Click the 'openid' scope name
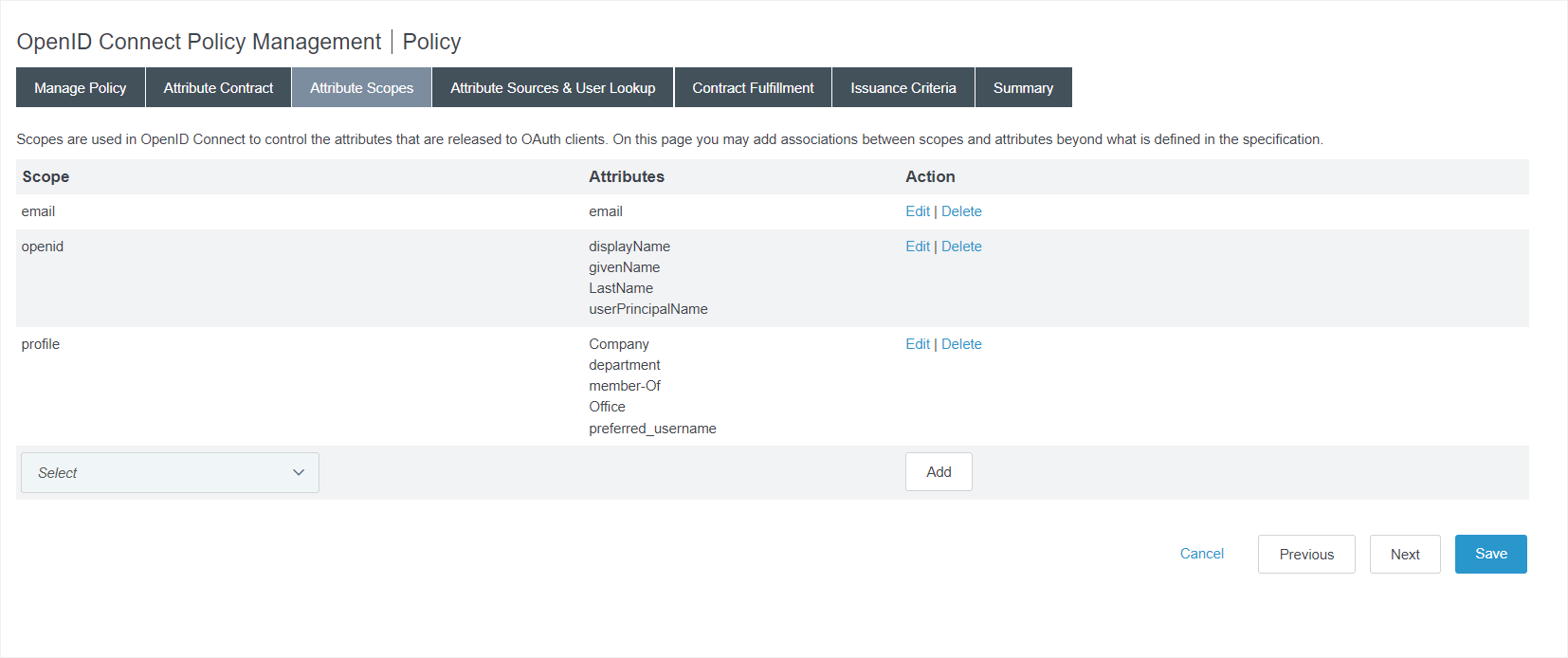The image size is (1568, 658). 43,247
